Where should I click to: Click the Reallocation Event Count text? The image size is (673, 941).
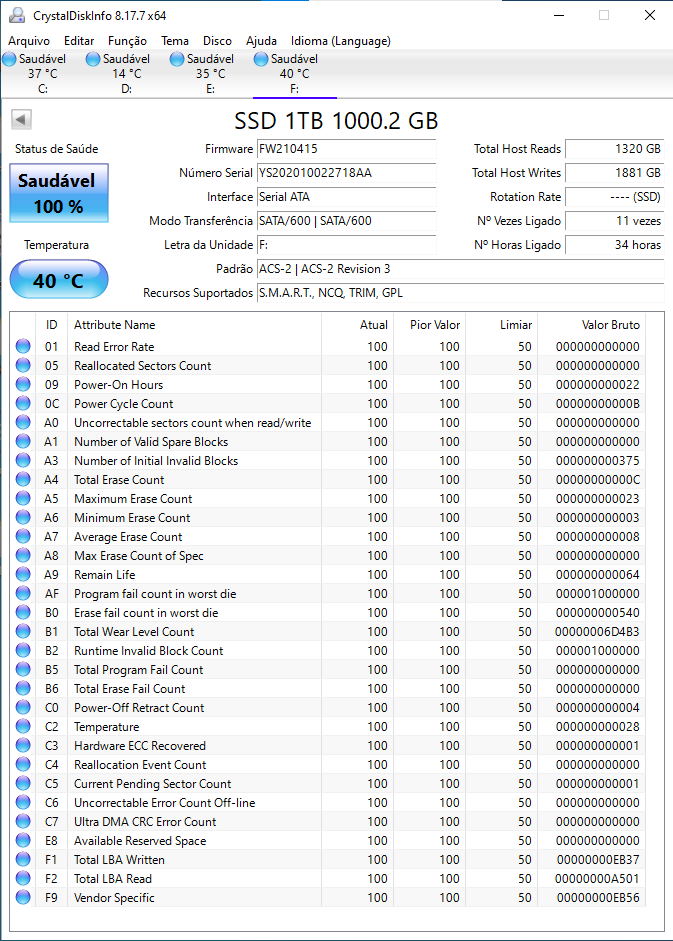[140, 765]
